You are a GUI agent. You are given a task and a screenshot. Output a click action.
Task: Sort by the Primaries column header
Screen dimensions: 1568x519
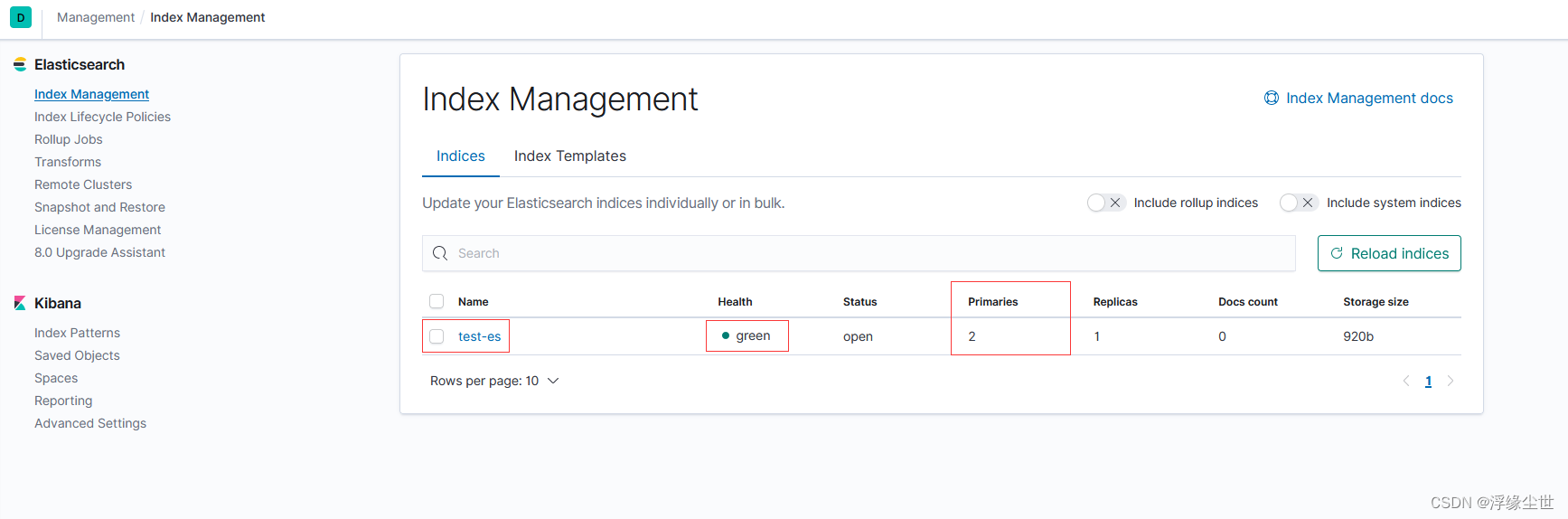[992, 302]
